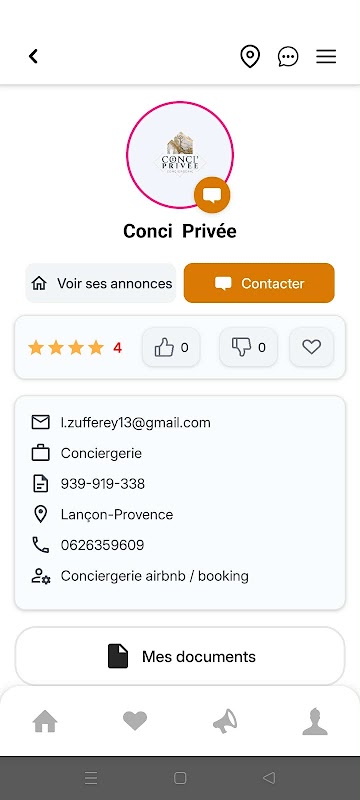Tap the Lançon-Provence location entry
360x800 pixels.
(117, 515)
